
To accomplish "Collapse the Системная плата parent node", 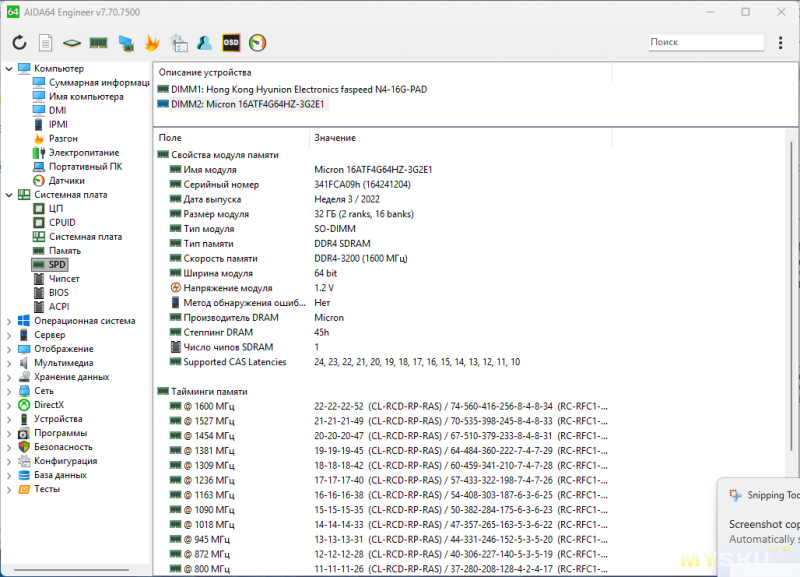I will click(x=9, y=195).
